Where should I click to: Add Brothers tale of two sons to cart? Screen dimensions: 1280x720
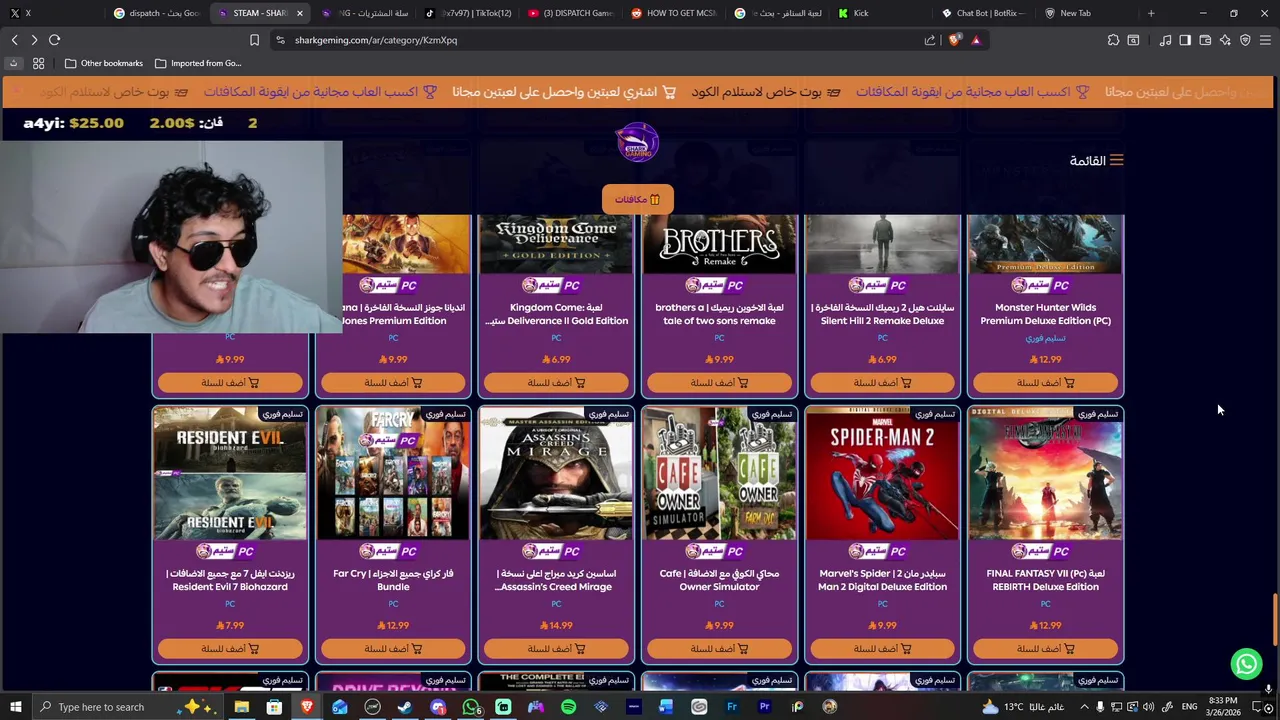[x=719, y=382]
